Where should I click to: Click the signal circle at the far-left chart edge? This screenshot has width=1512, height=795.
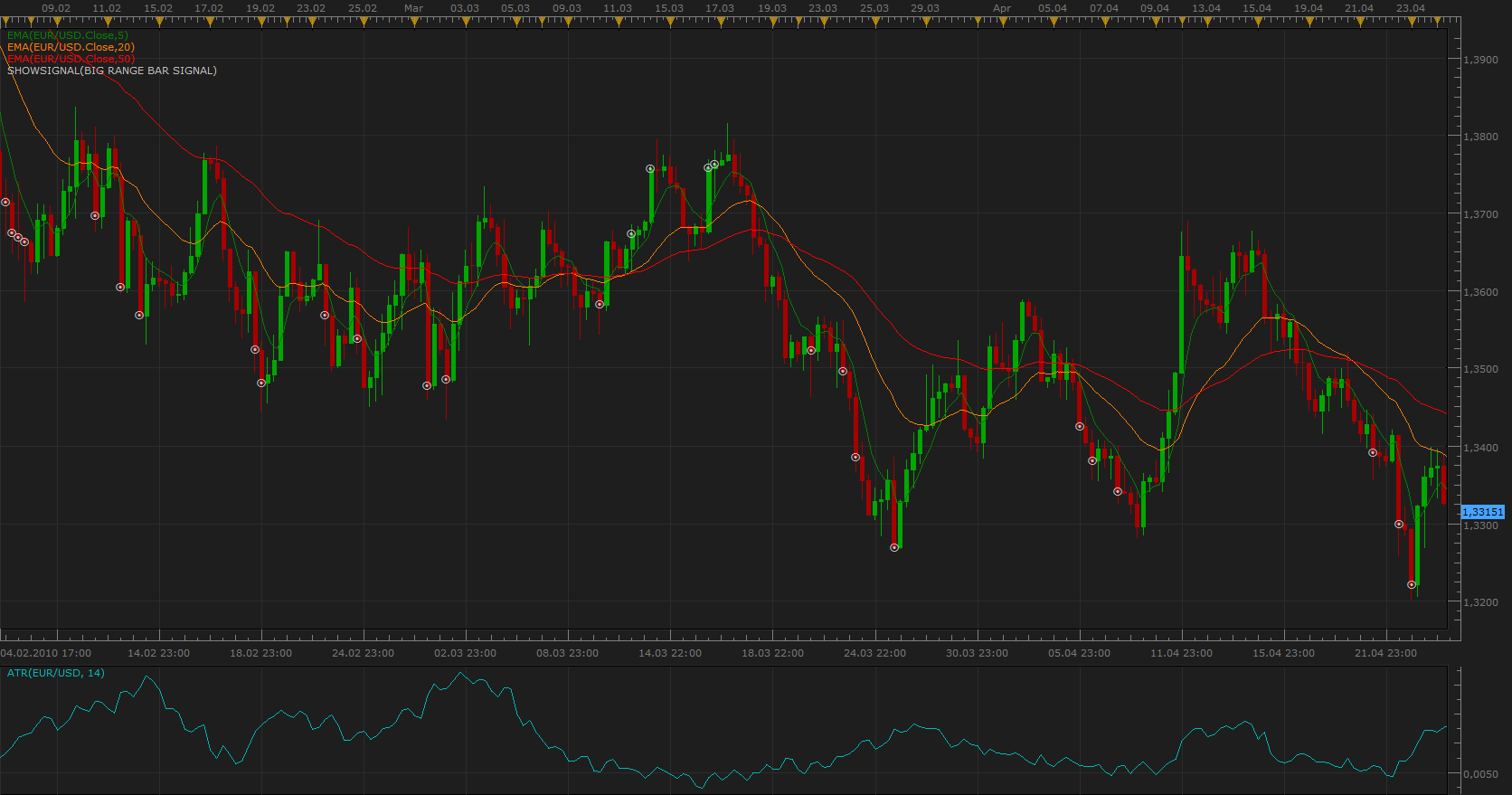[x=5, y=203]
